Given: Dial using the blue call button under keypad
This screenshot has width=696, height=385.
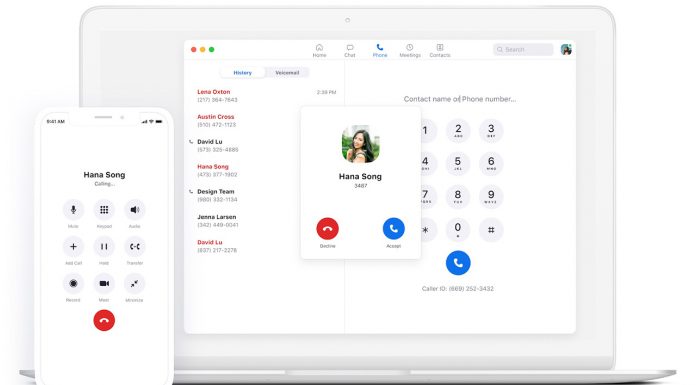Looking at the screenshot, I should 458,263.
